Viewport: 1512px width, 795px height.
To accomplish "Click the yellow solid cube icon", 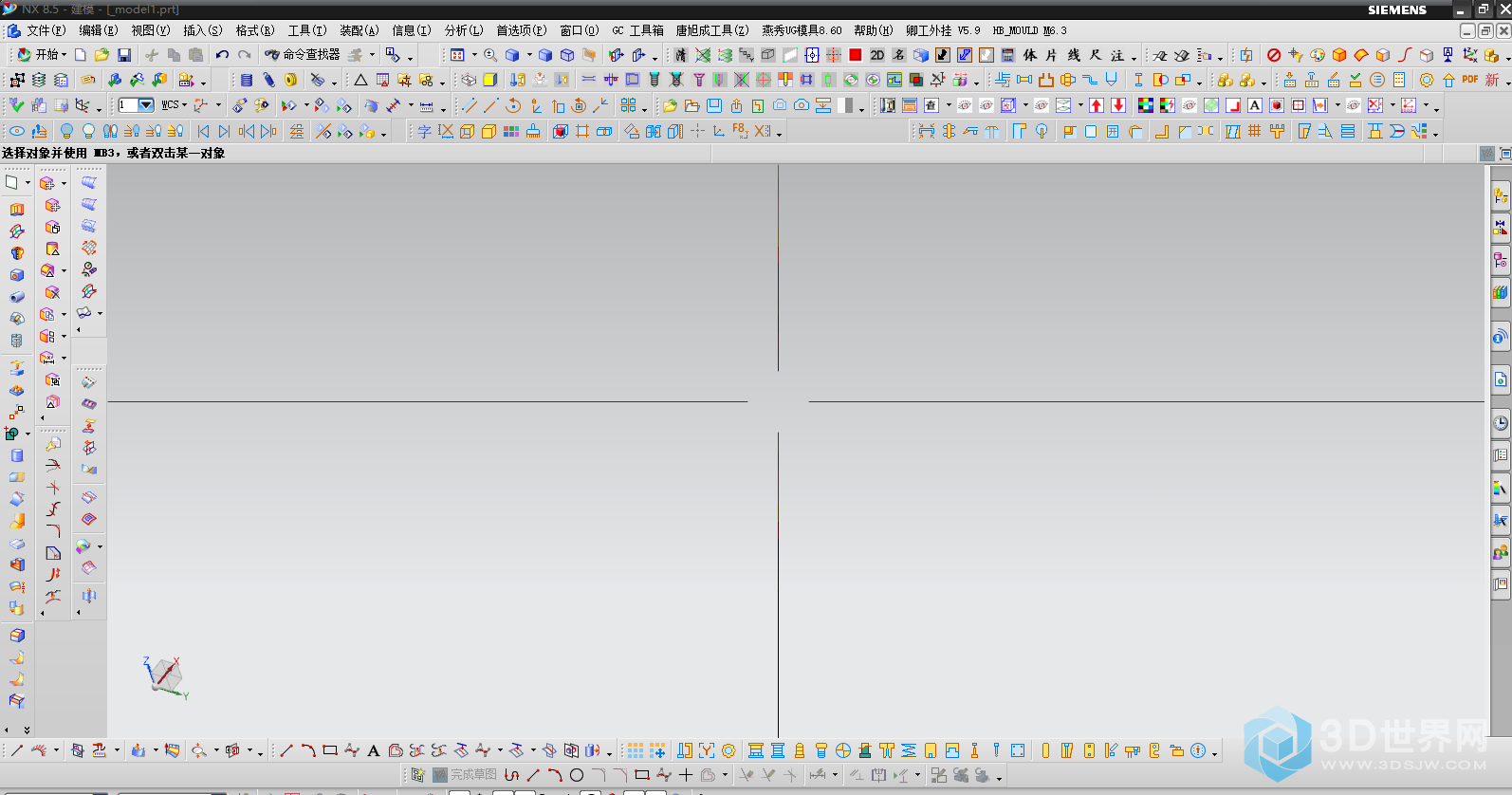I will click(489, 80).
